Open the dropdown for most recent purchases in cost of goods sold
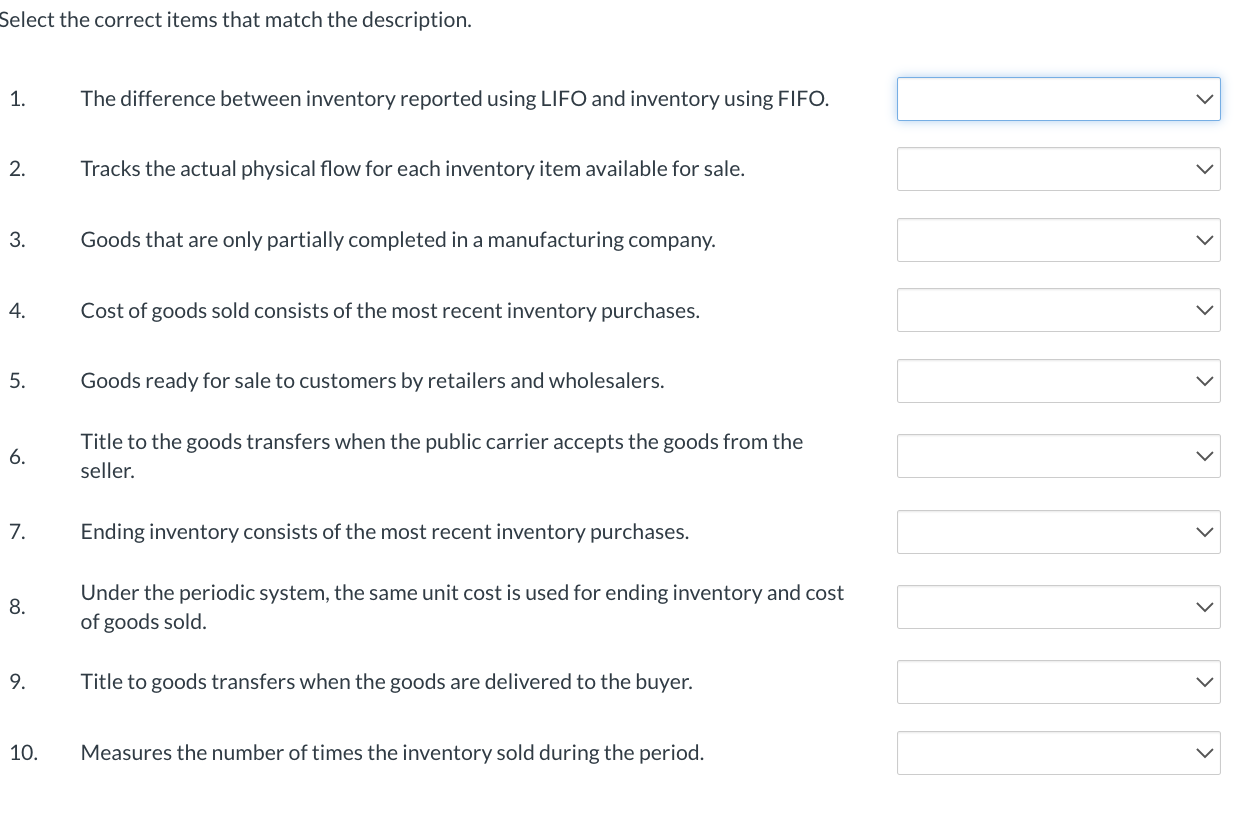The width and height of the screenshot is (1242, 818). point(1058,310)
